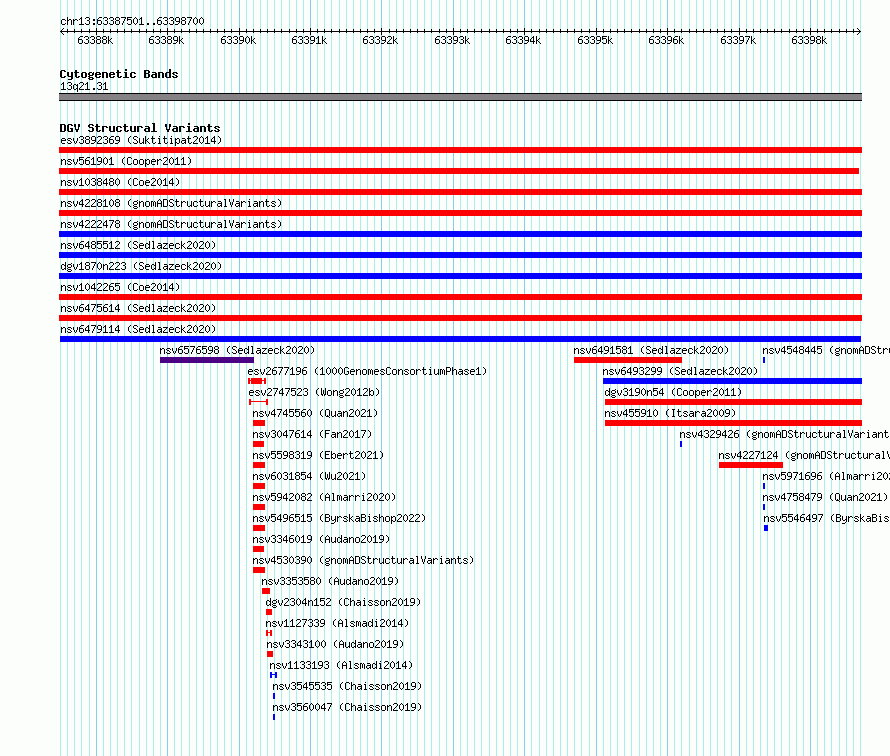This screenshot has width=890, height=756.
Task: Click the nsv5598319 red marker
Action: pyautogui.click(x=259, y=465)
